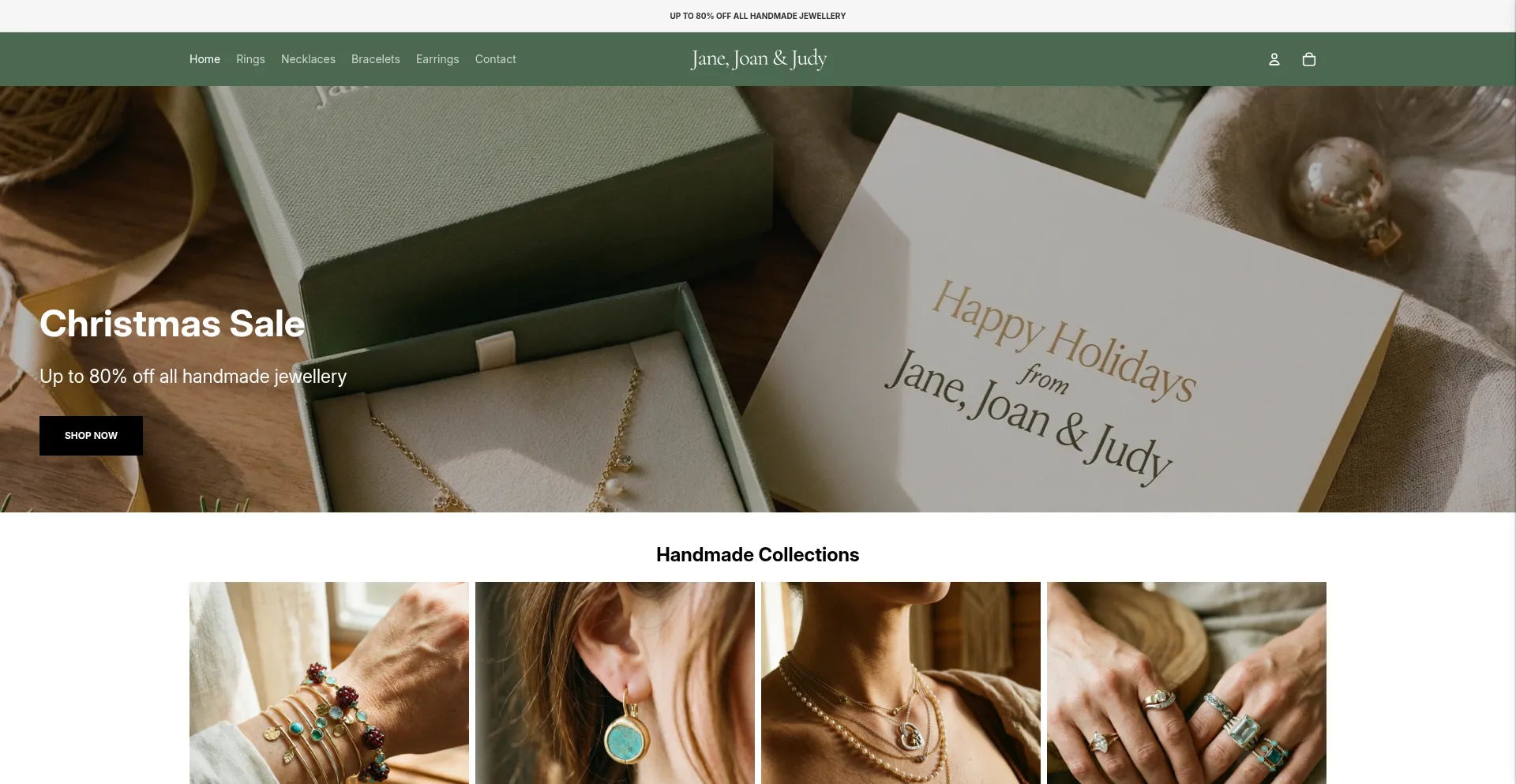Select Necklaces in the navigation bar

(x=308, y=59)
